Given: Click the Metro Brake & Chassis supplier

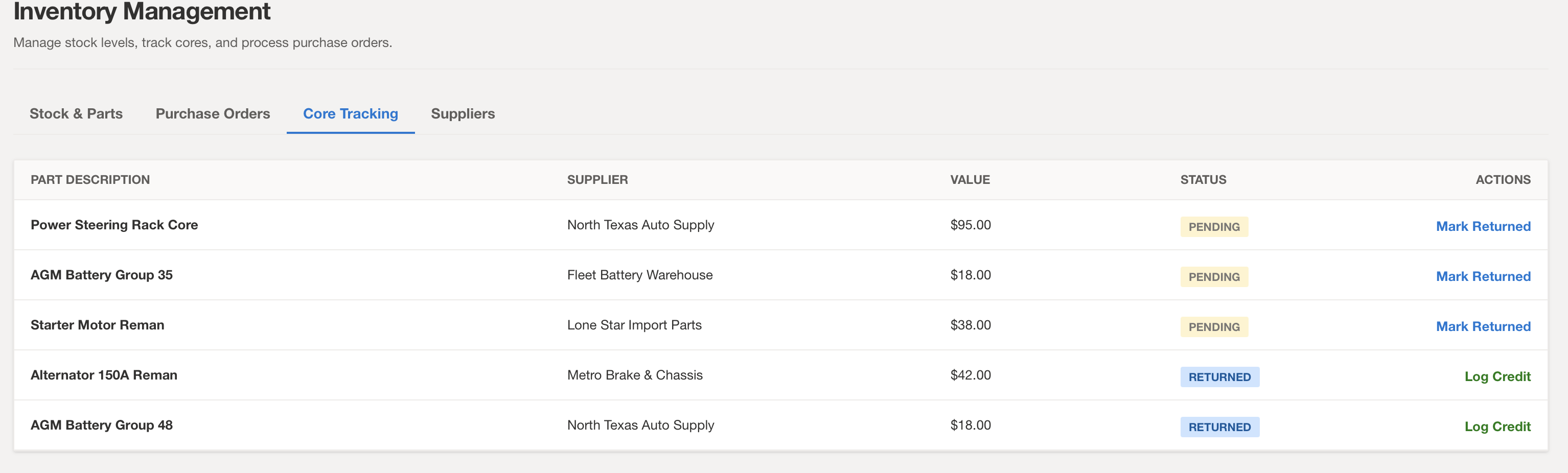Looking at the screenshot, I should tap(635, 375).
